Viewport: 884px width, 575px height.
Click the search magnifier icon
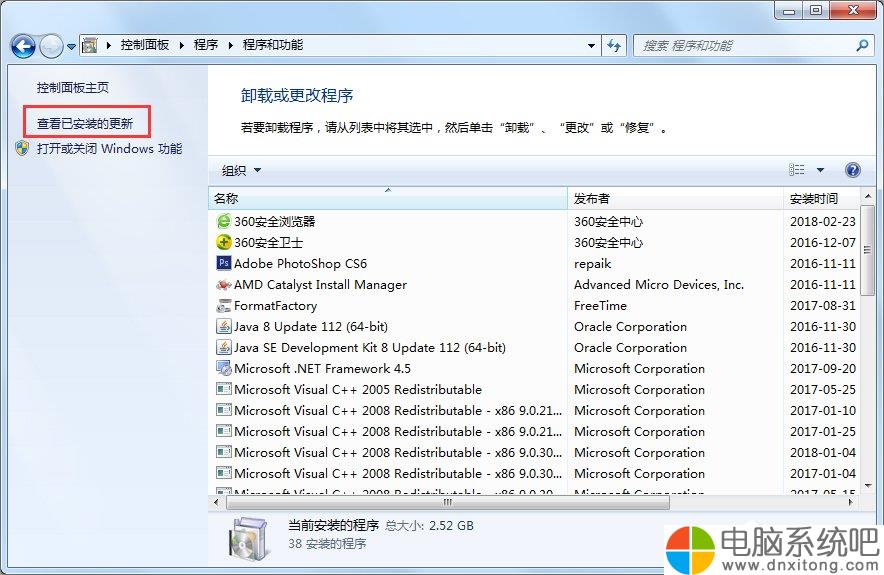pos(862,46)
